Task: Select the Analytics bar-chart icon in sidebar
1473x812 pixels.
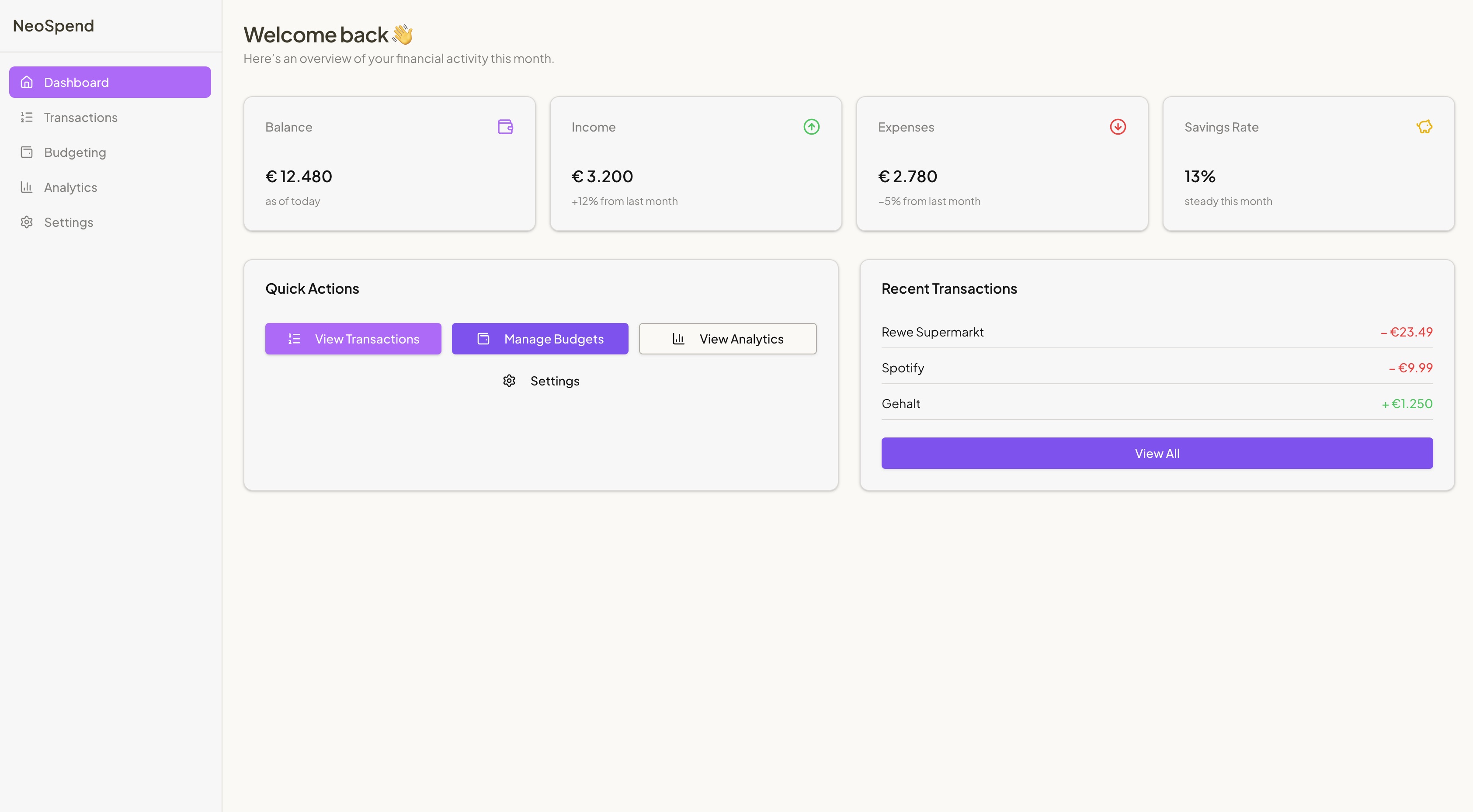Action: pyautogui.click(x=27, y=187)
